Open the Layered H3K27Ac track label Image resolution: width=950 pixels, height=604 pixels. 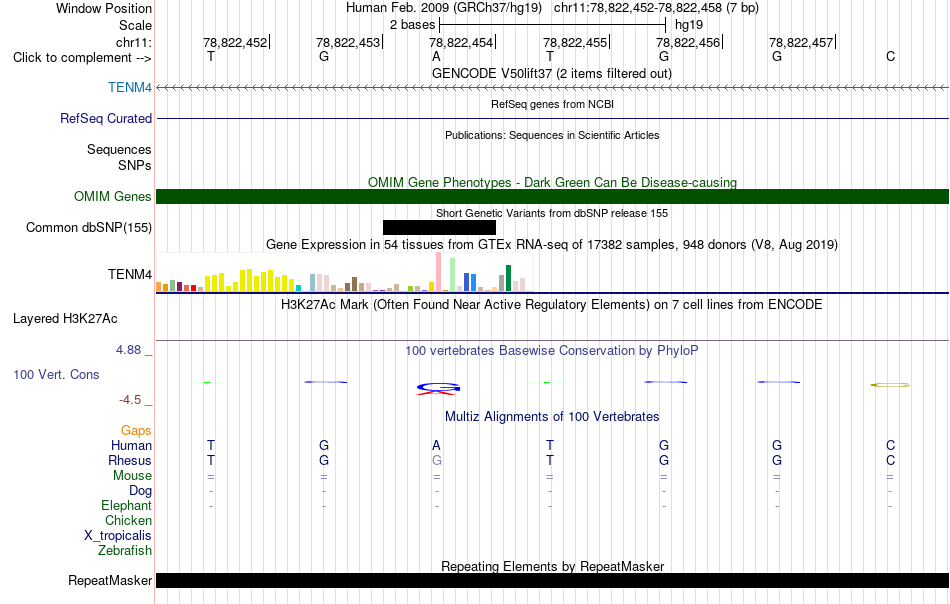point(65,319)
